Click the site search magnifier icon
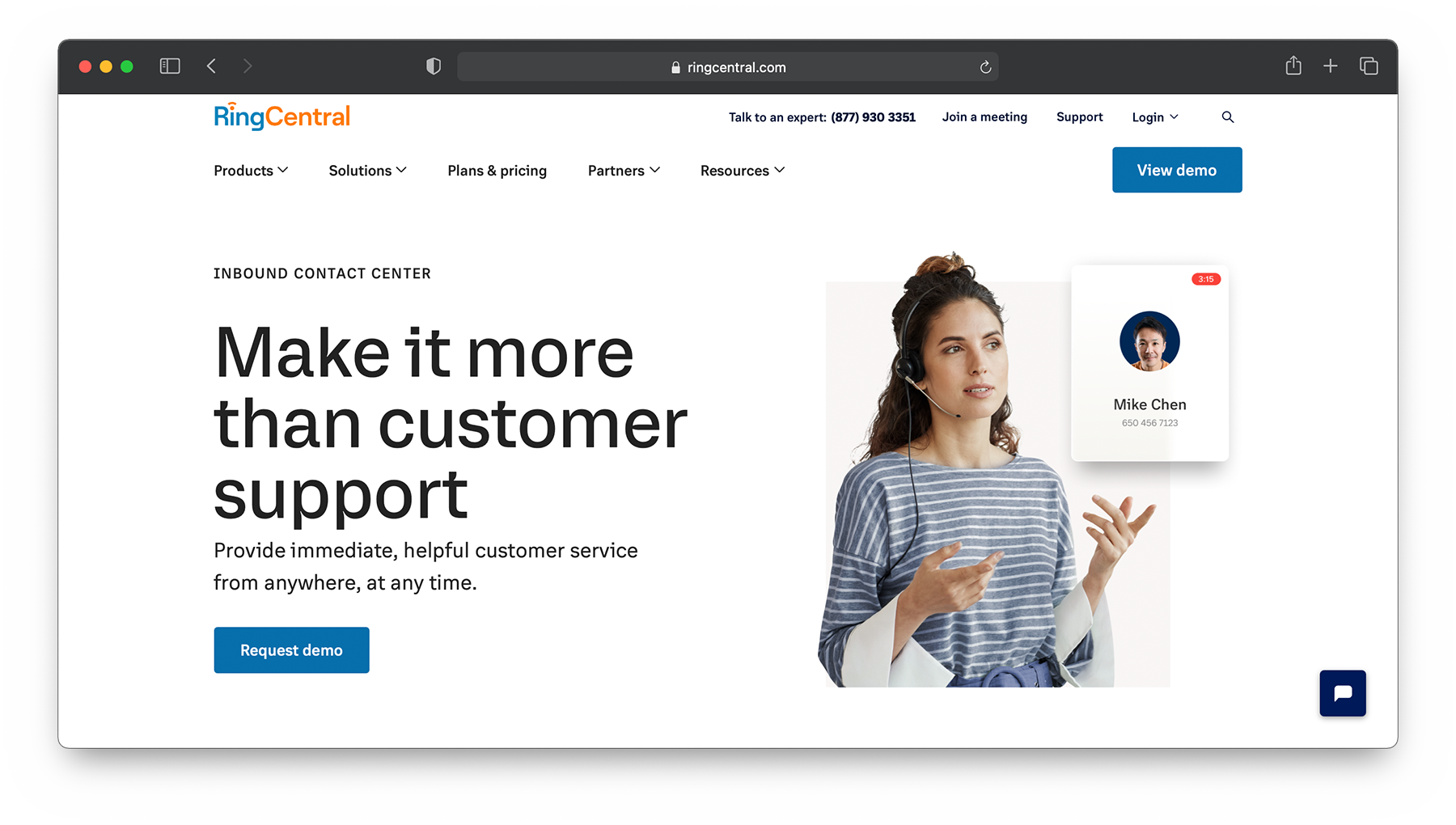The height and width of the screenshot is (825, 1456). [1227, 117]
